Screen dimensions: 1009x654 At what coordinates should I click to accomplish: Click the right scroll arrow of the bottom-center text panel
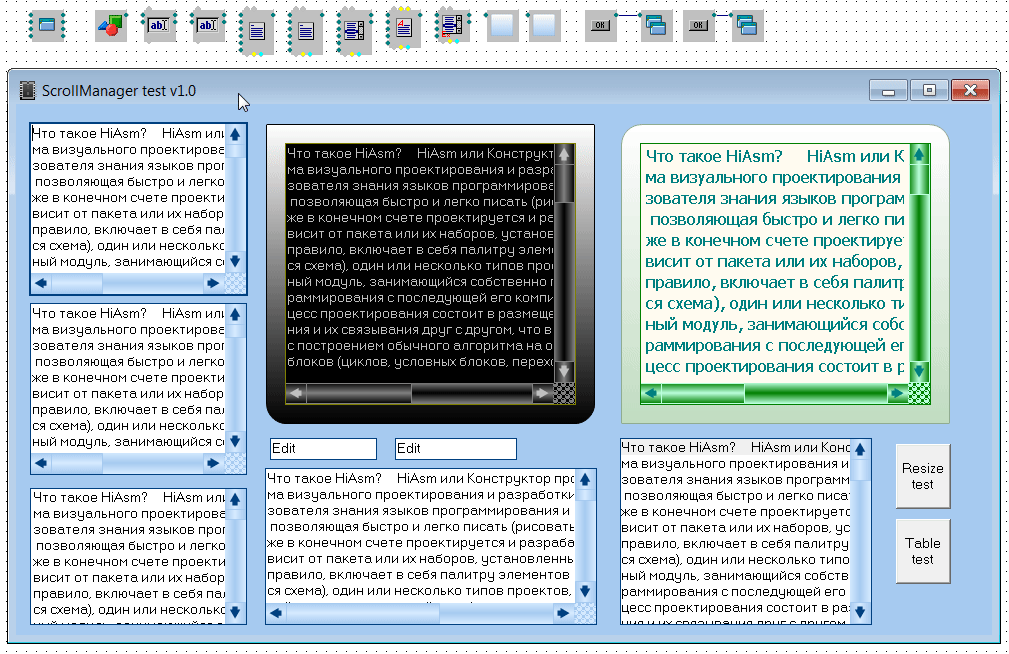(x=563, y=613)
